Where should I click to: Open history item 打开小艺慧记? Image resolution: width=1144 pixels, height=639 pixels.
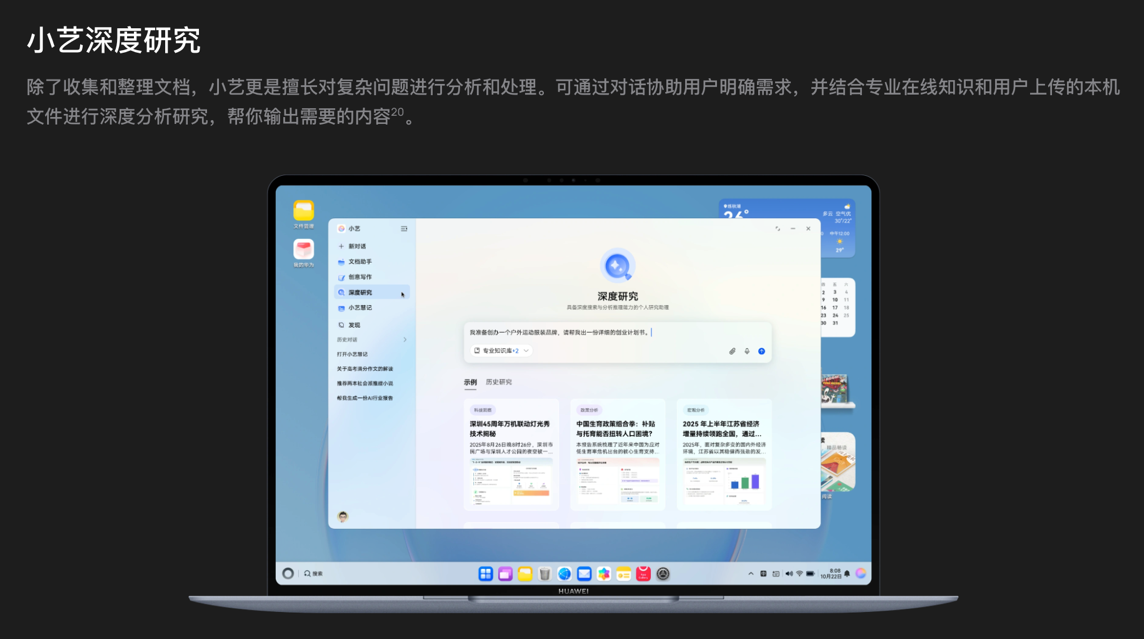tap(352, 354)
